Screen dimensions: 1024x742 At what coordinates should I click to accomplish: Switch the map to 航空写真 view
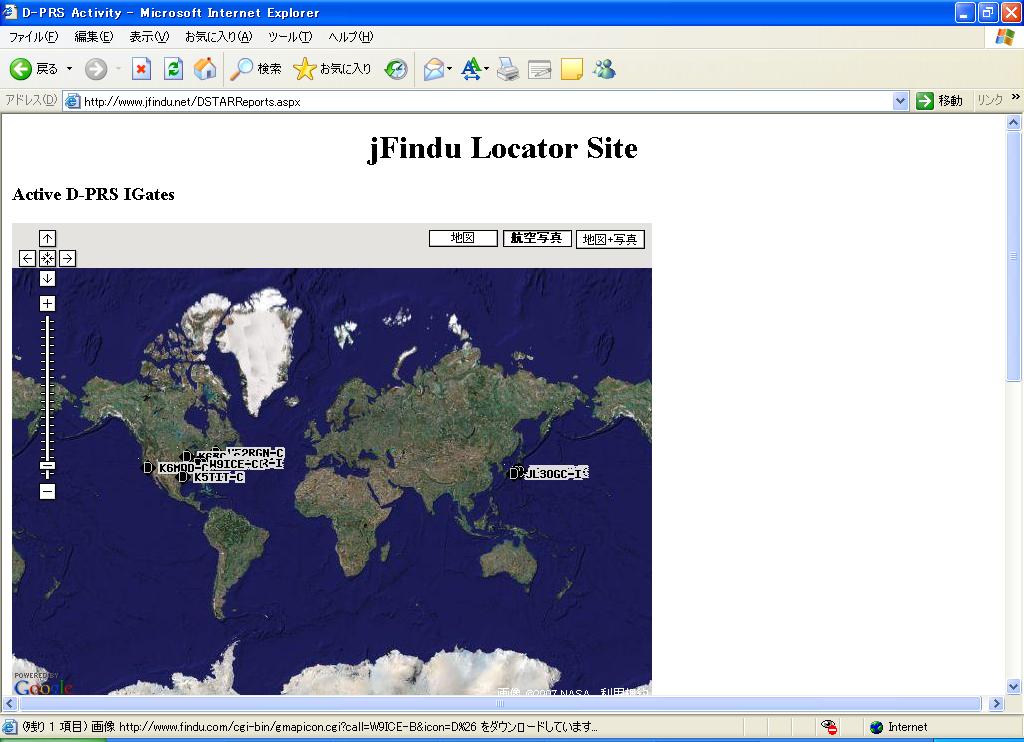537,238
